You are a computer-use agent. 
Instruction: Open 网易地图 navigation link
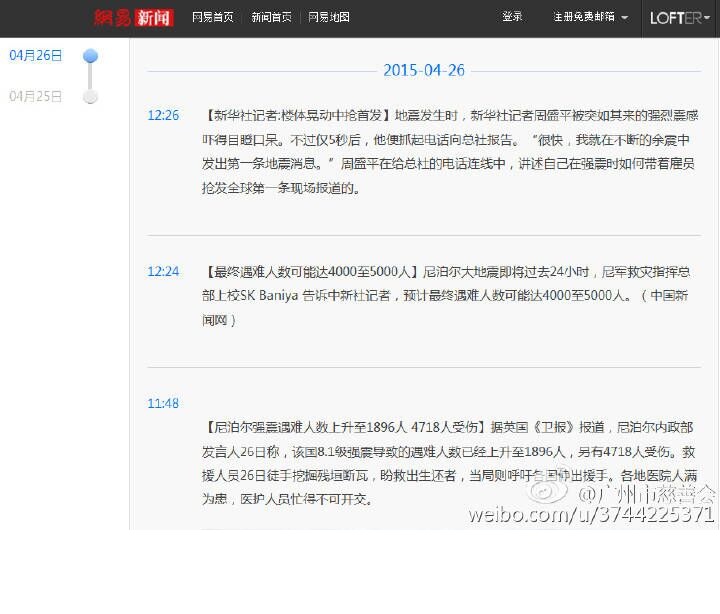(329, 17)
